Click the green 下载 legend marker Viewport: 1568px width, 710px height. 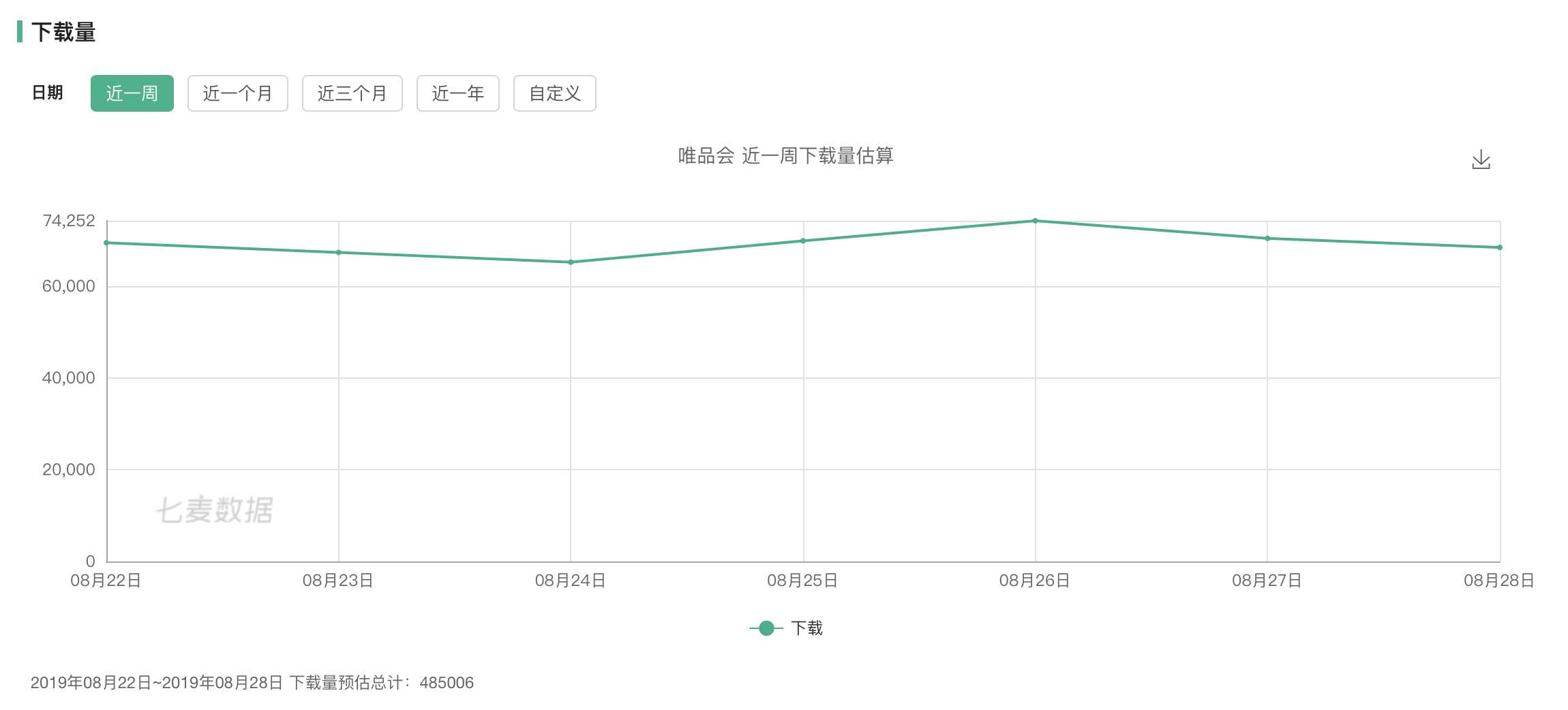click(x=766, y=628)
